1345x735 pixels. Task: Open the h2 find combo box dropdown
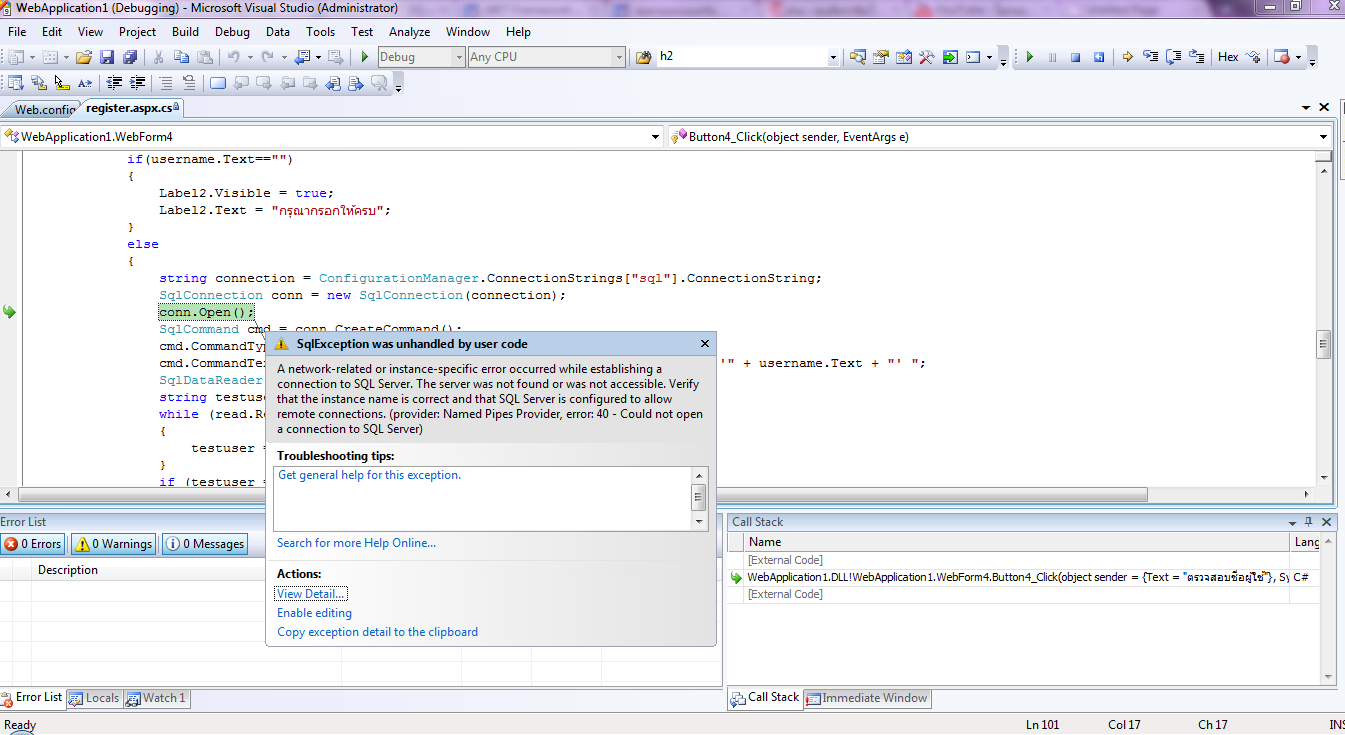[833, 57]
